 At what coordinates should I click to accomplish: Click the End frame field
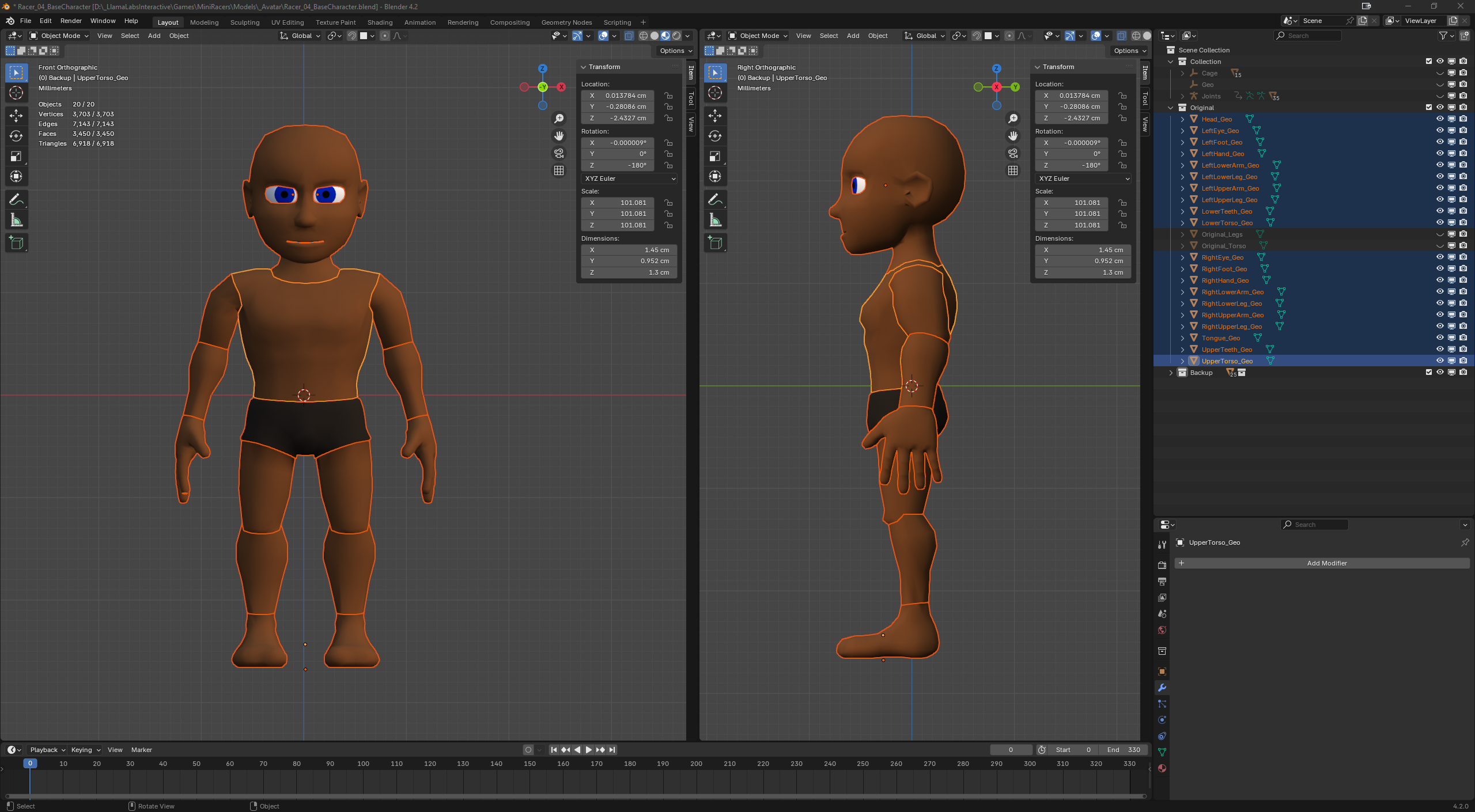point(1122,750)
